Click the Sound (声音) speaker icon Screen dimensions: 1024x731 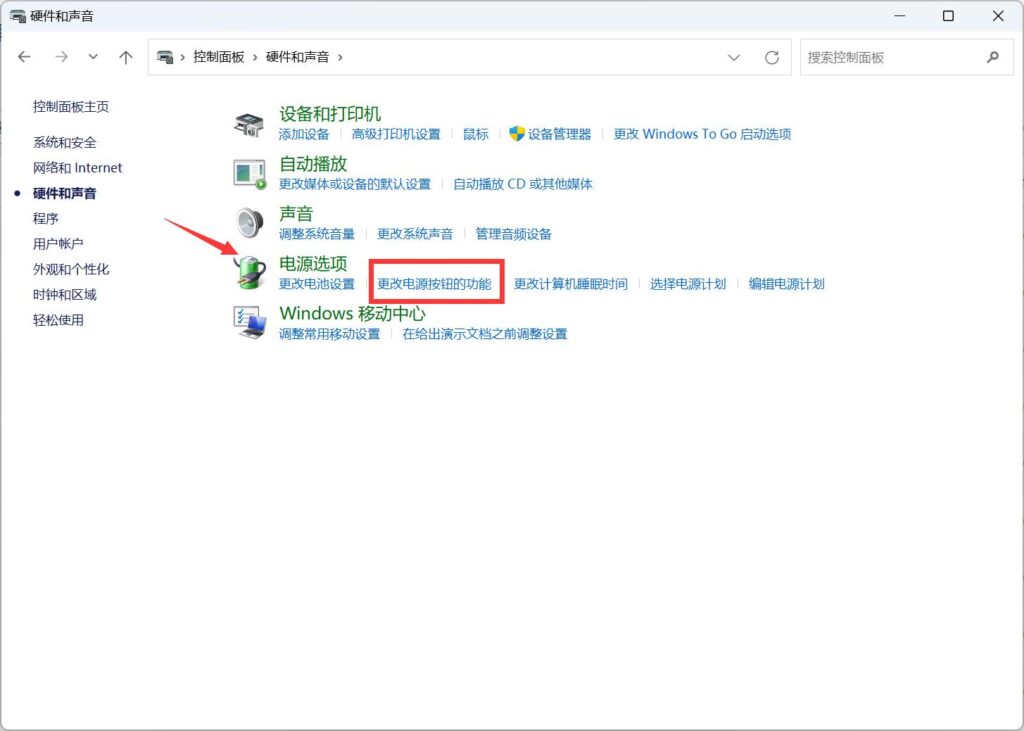(249, 223)
